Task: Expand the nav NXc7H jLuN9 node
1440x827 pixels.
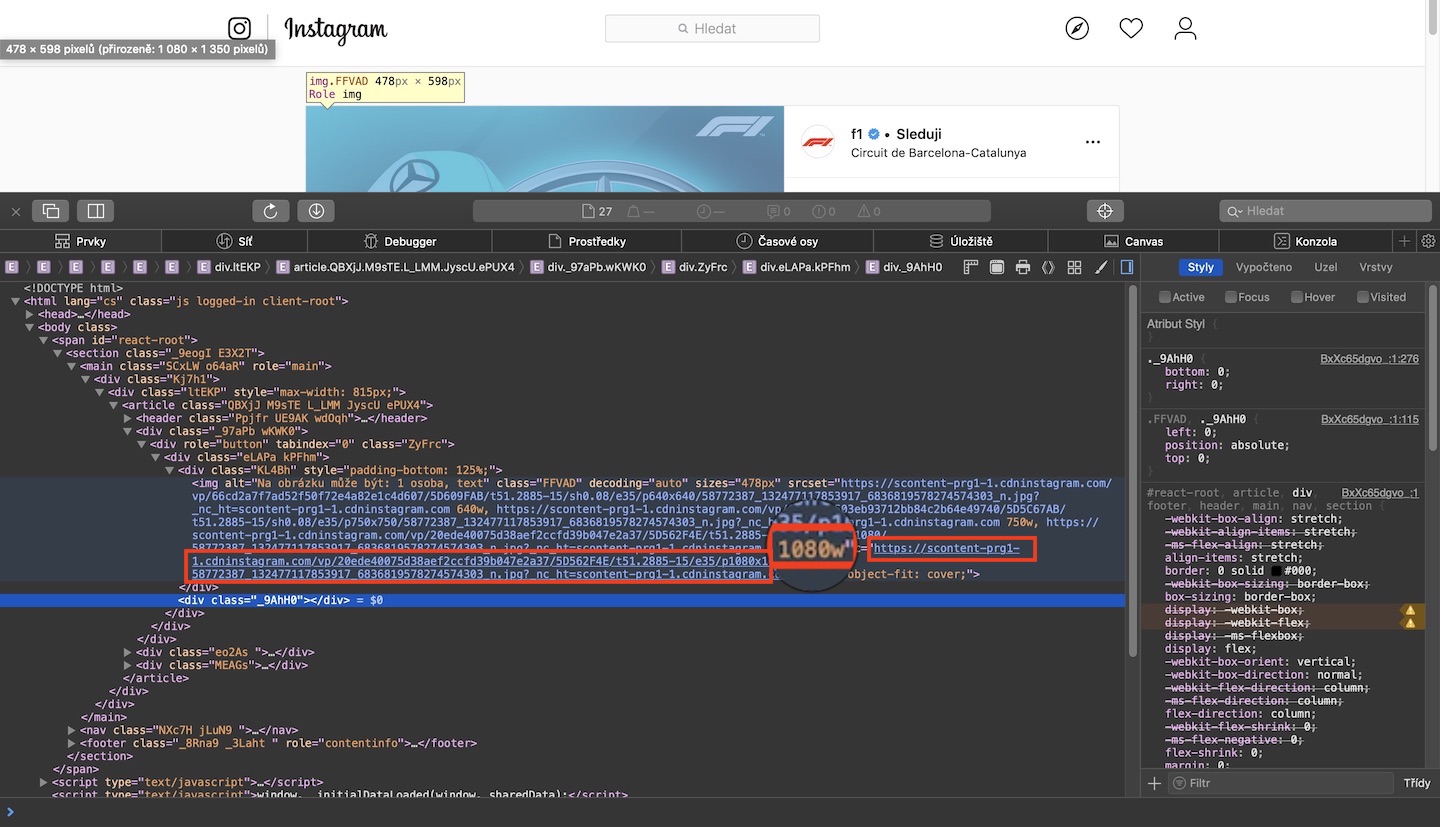Action: pos(71,730)
